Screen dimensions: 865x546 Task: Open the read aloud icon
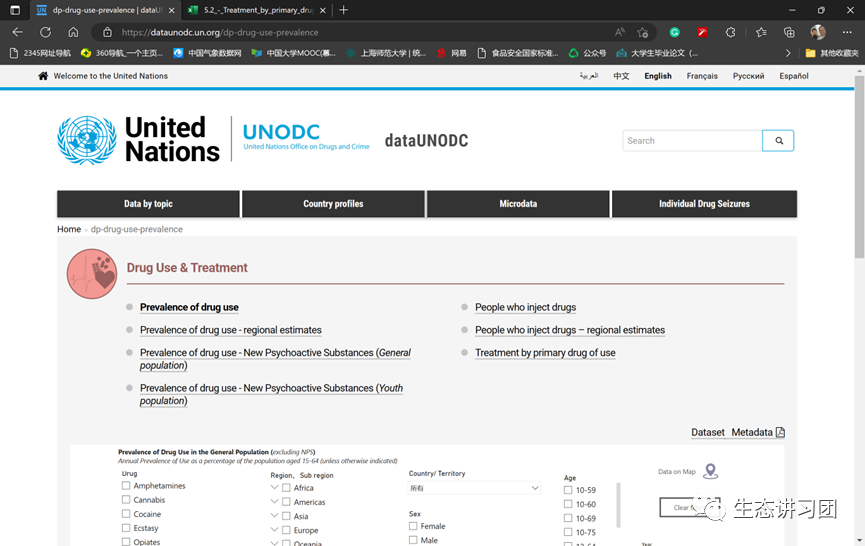pos(620,32)
